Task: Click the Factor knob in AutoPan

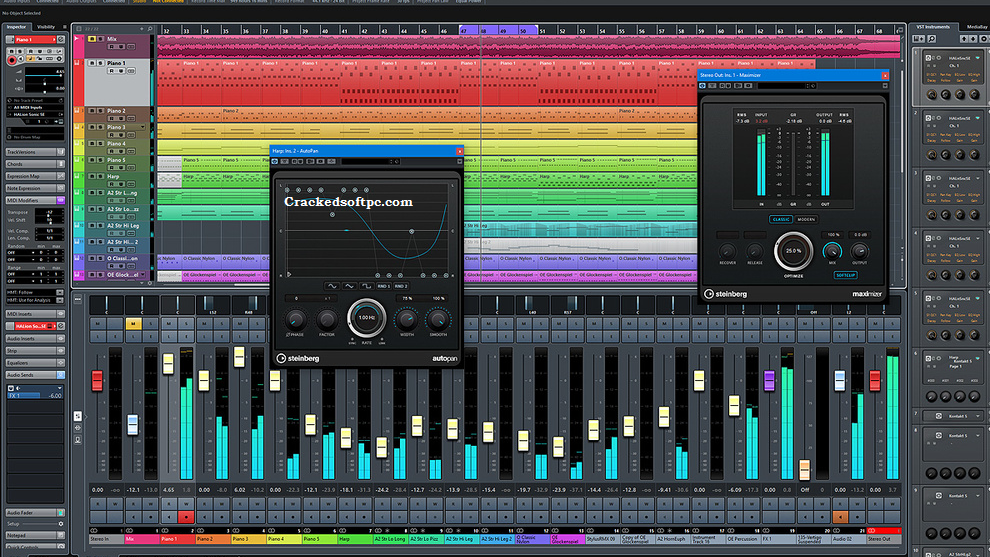Action: (326, 319)
